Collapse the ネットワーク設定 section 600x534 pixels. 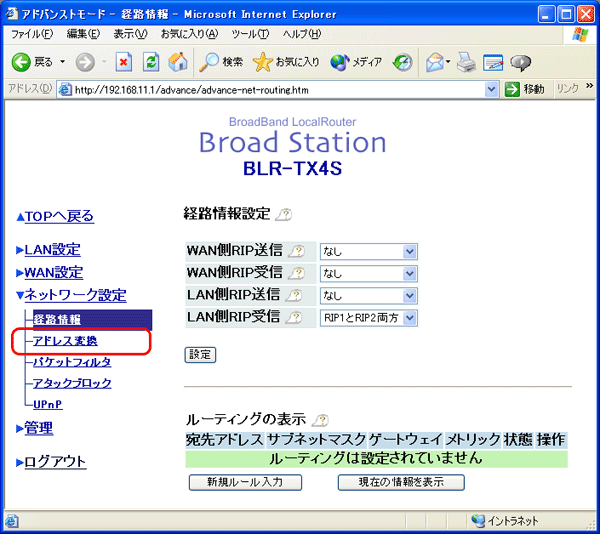pos(75,295)
